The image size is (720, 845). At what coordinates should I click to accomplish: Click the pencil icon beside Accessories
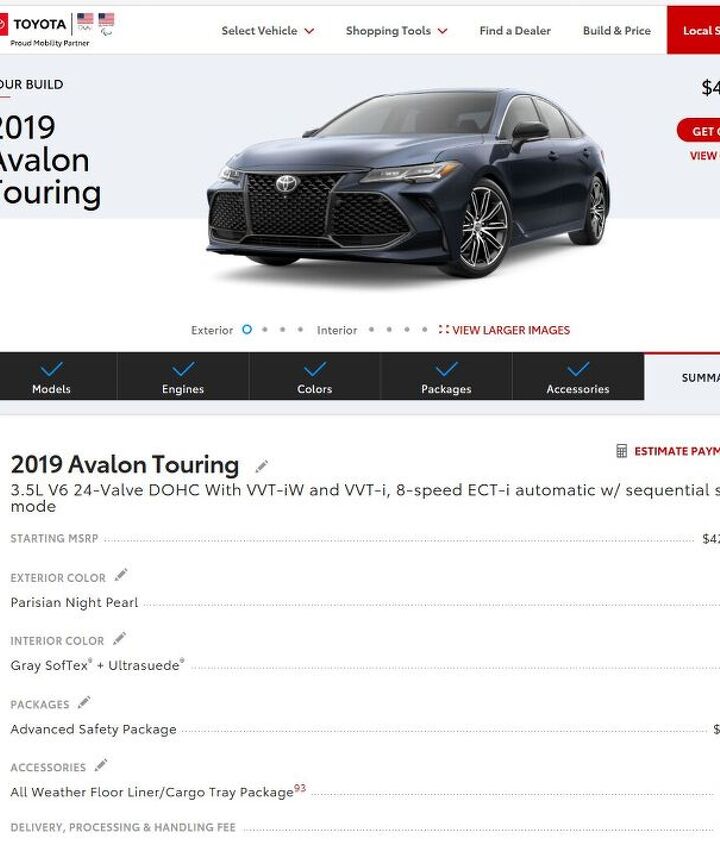(x=101, y=765)
